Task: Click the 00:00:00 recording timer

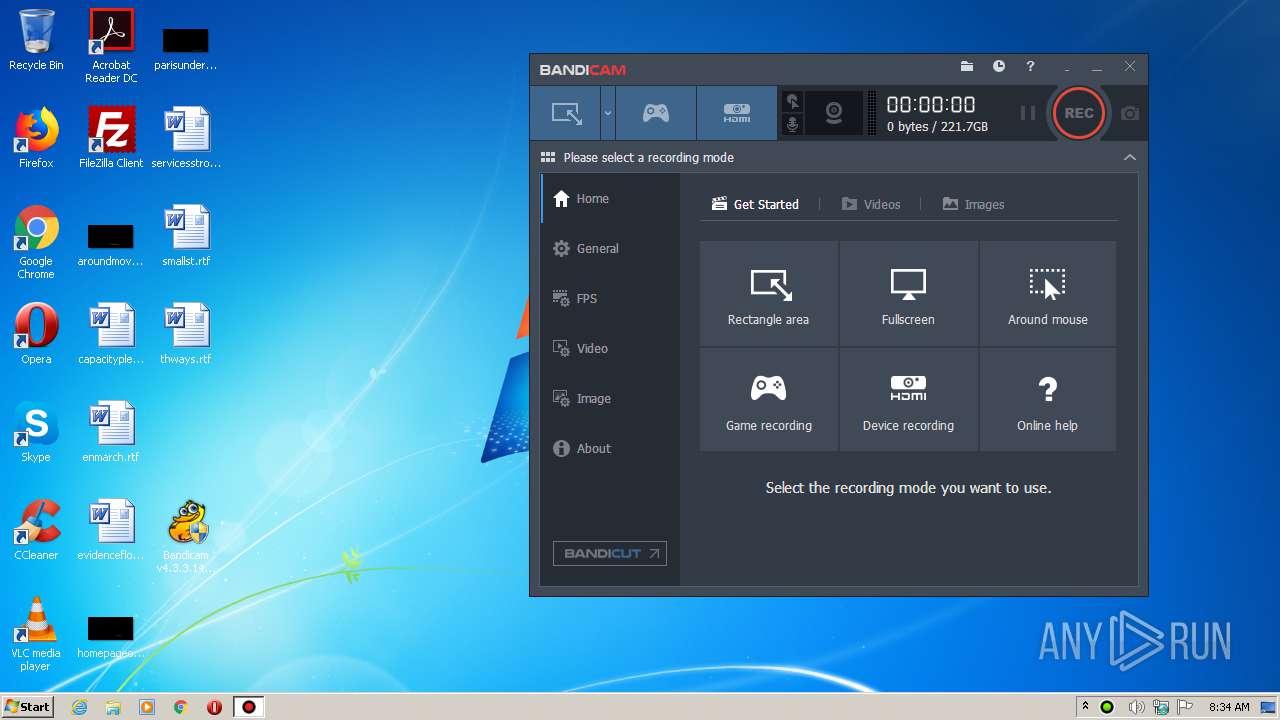Action: (x=931, y=104)
